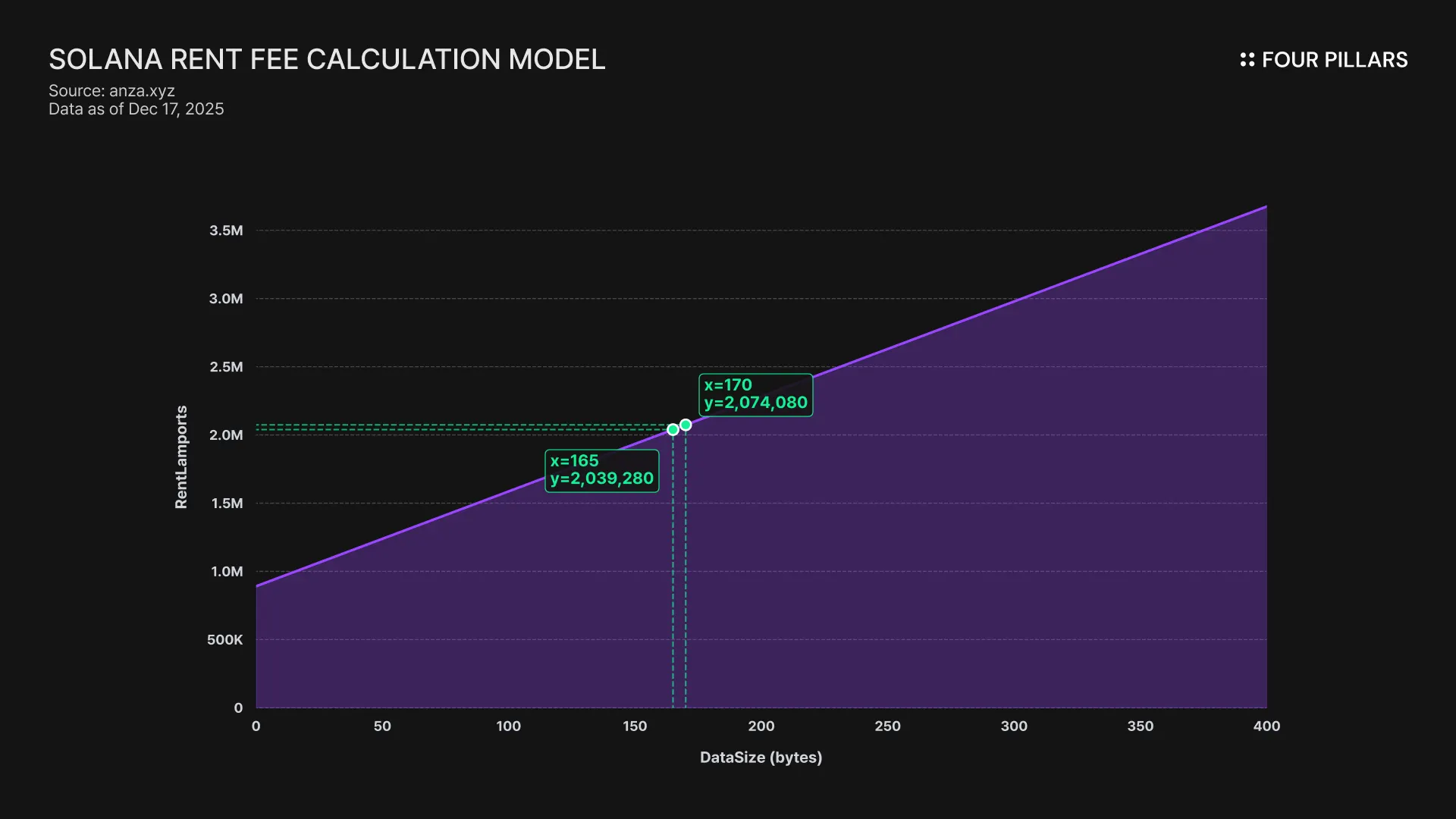Click the 200 x-axis tick label
Viewport: 1456px width, 819px height.
tap(761, 726)
